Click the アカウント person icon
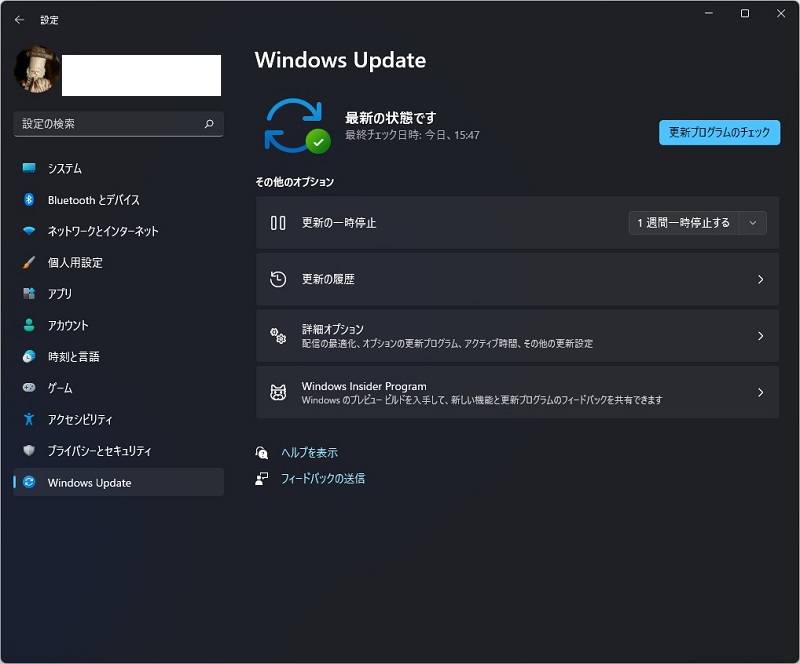800x664 pixels. tap(29, 325)
